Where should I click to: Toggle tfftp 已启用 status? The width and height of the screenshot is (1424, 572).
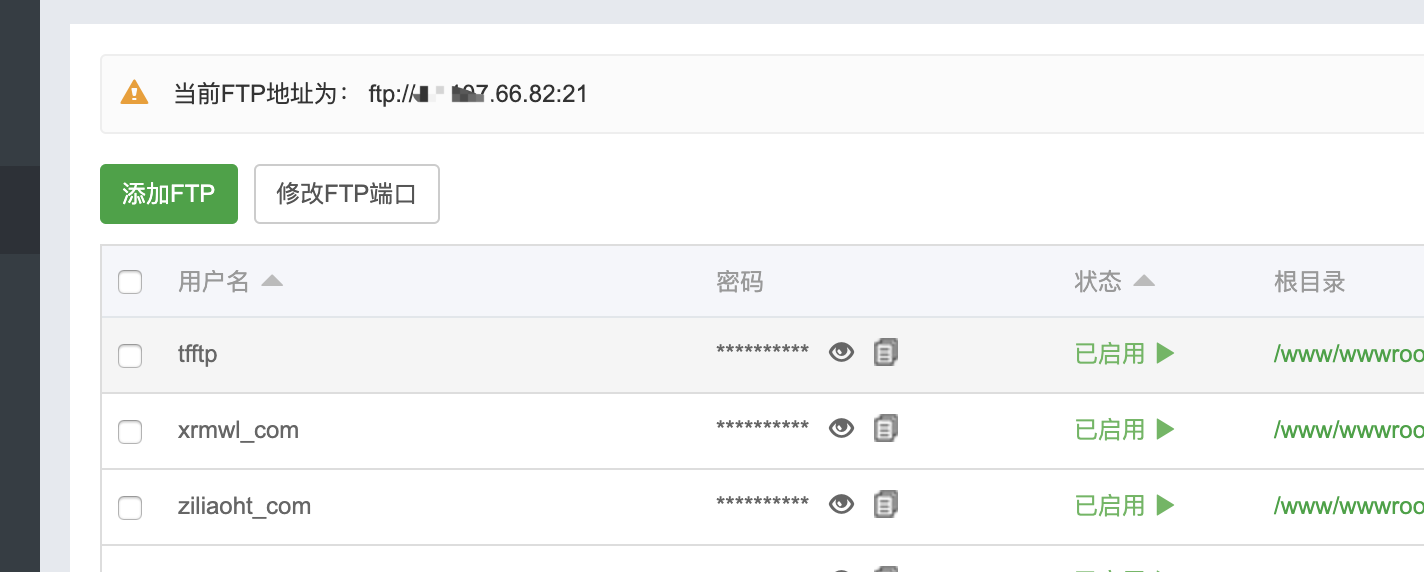click(x=1110, y=354)
